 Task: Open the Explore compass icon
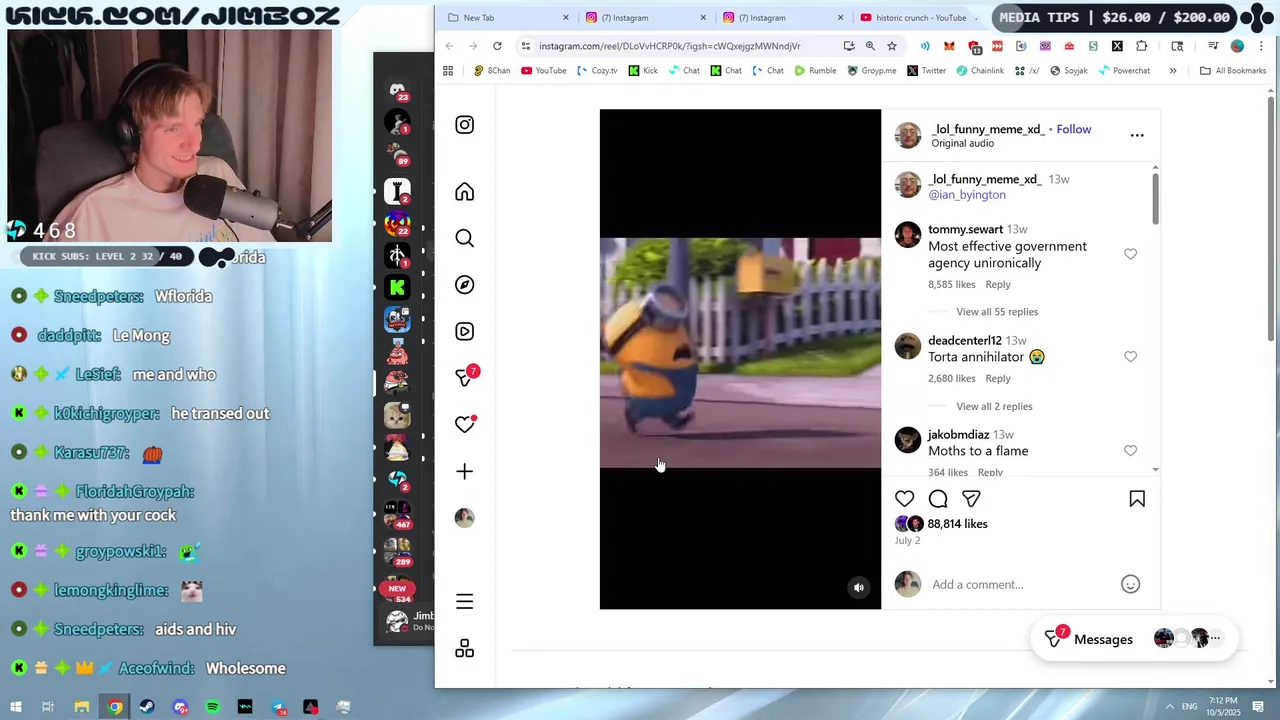tap(464, 285)
